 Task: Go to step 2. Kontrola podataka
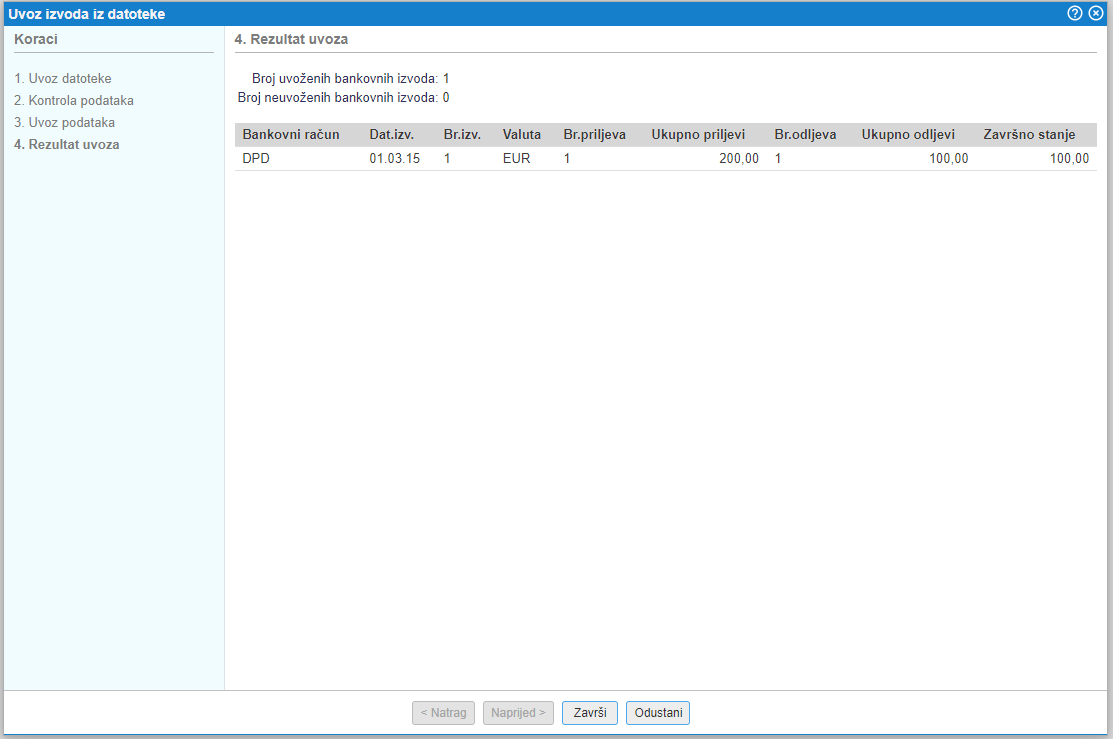coord(74,101)
